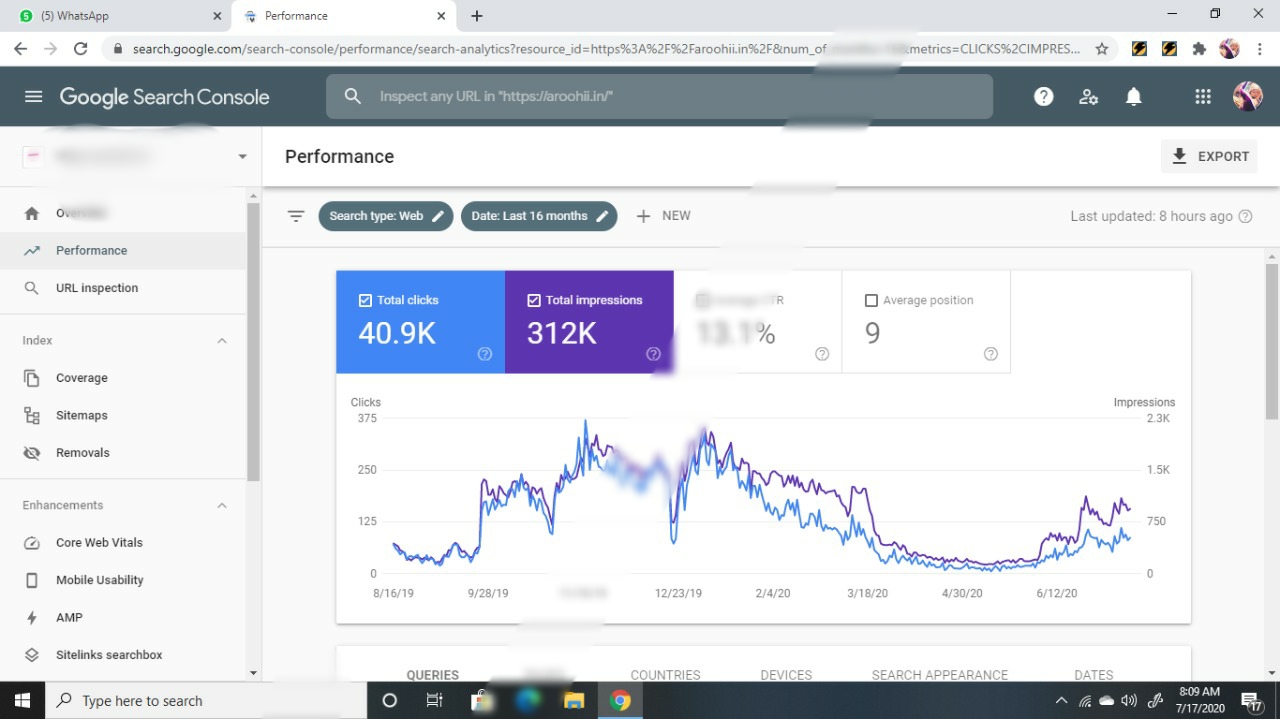Image resolution: width=1280 pixels, height=719 pixels.
Task: Open the Mobile Usability report
Action: [x=99, y=580]
